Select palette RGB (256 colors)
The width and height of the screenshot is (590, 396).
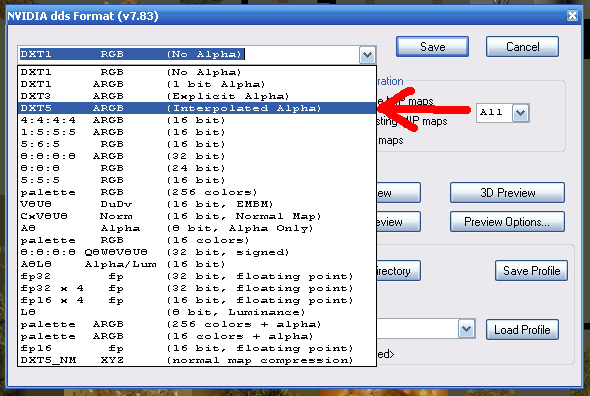point(197,192)
